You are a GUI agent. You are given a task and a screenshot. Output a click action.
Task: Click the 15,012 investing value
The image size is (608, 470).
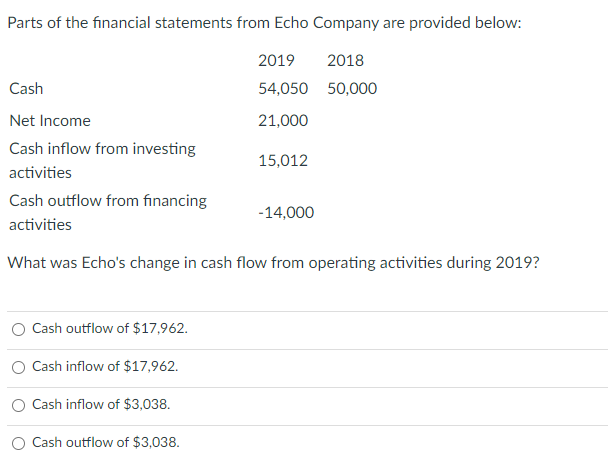pyautogui.click(x=283, y=160)
